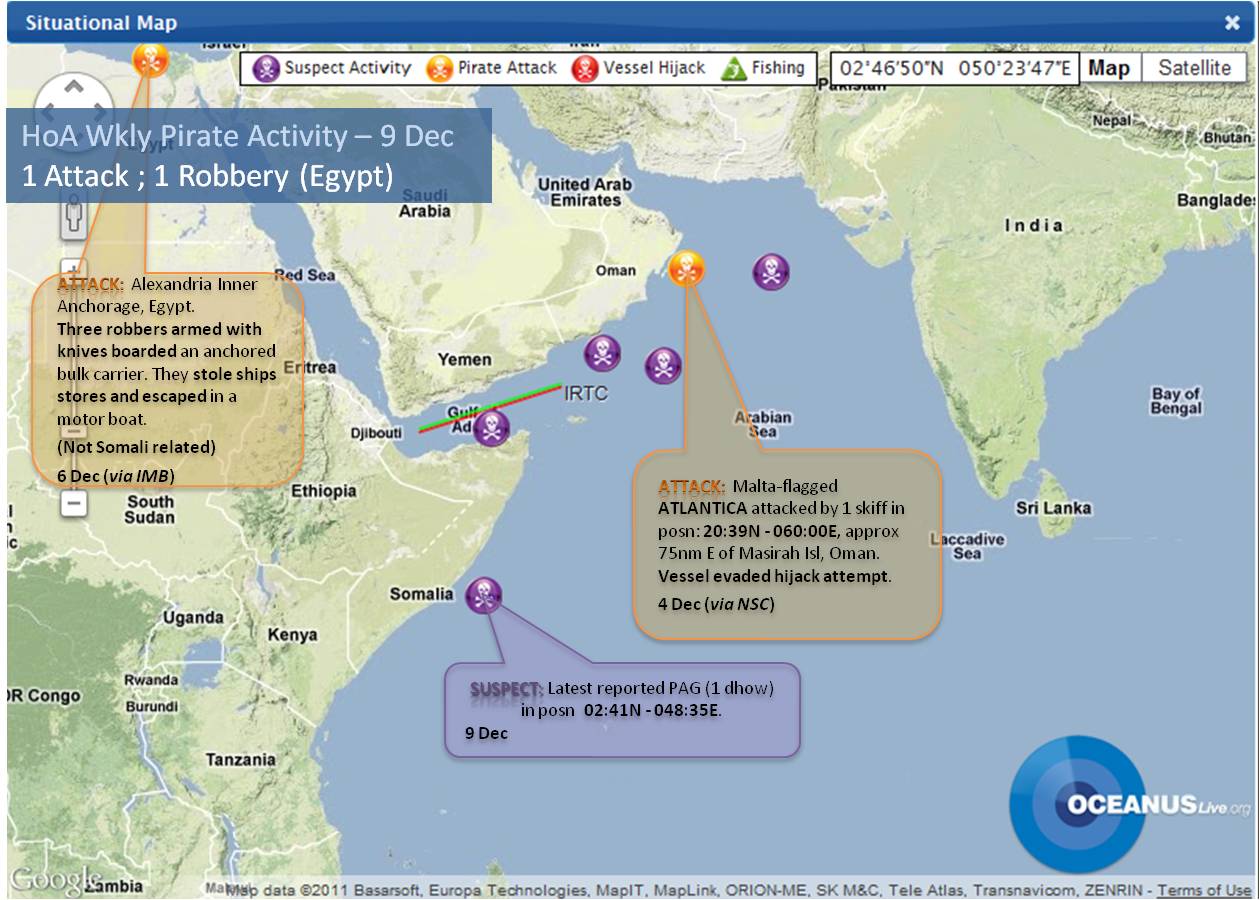Click the Fishing legend icon
Screen dimensions: 1260x900
coord(734,68)
